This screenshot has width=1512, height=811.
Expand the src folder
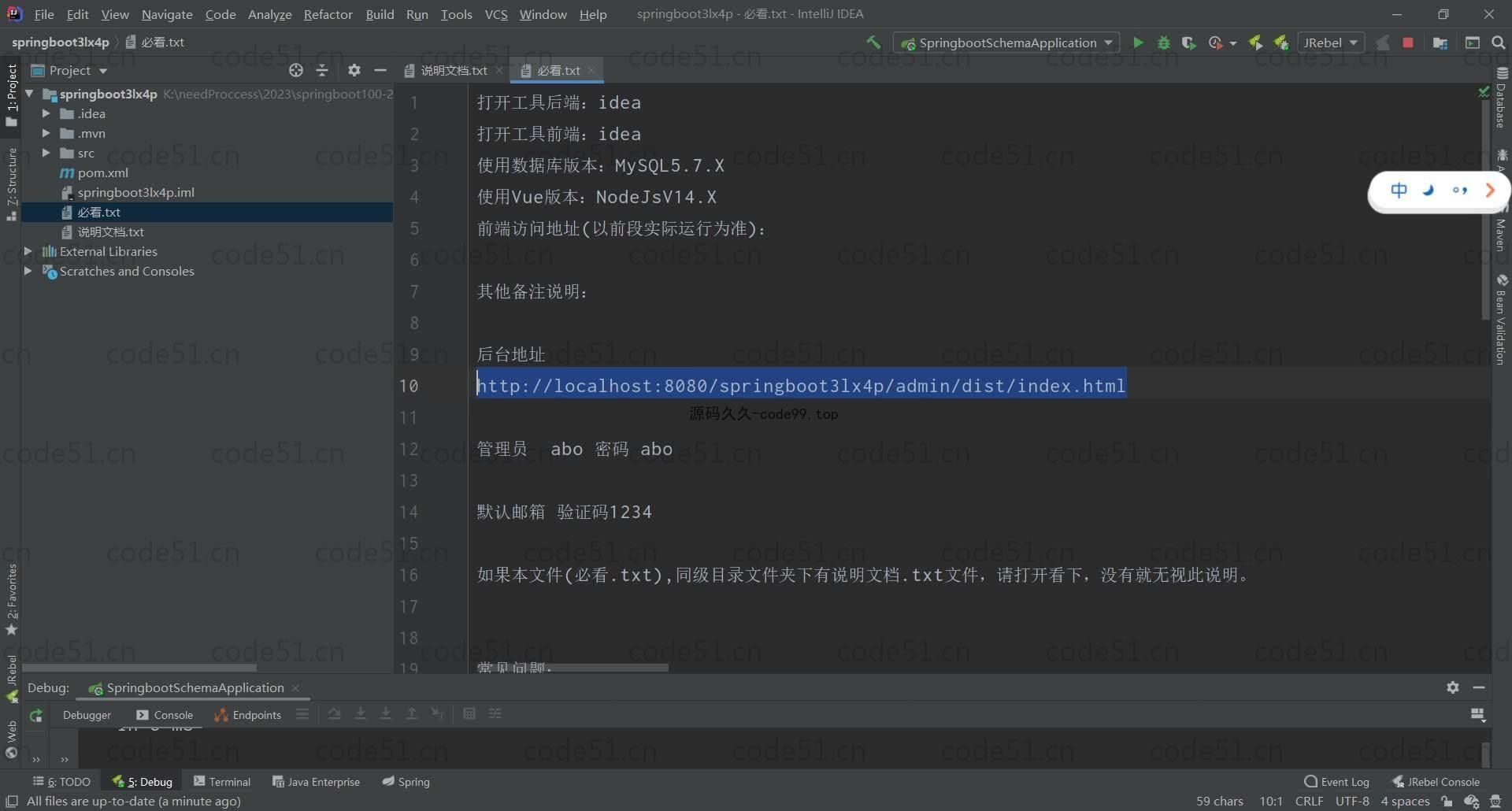pyautogui.click(x=46, y=153)
